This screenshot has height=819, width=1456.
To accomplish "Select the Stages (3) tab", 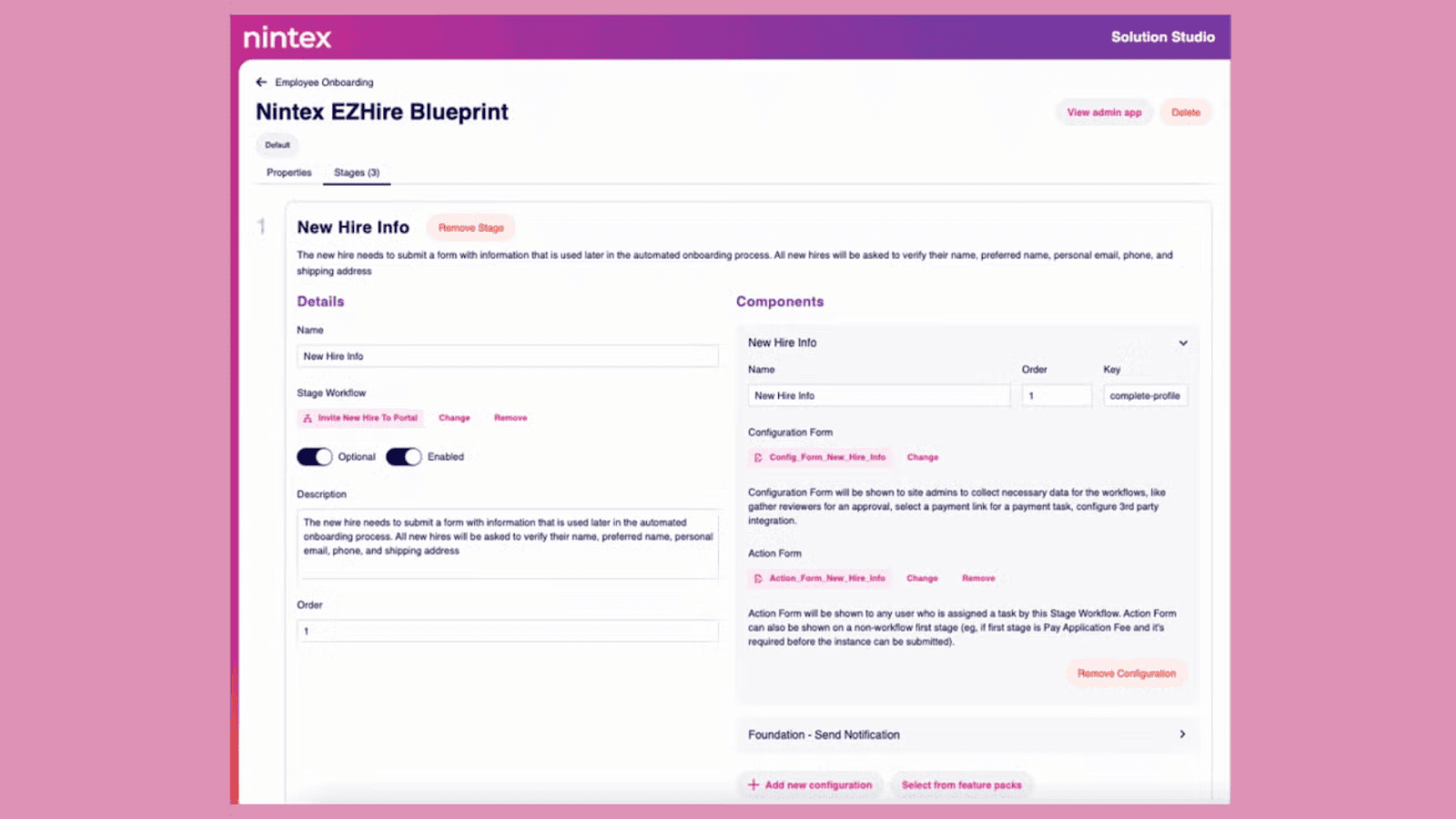I will coord(357,173).
